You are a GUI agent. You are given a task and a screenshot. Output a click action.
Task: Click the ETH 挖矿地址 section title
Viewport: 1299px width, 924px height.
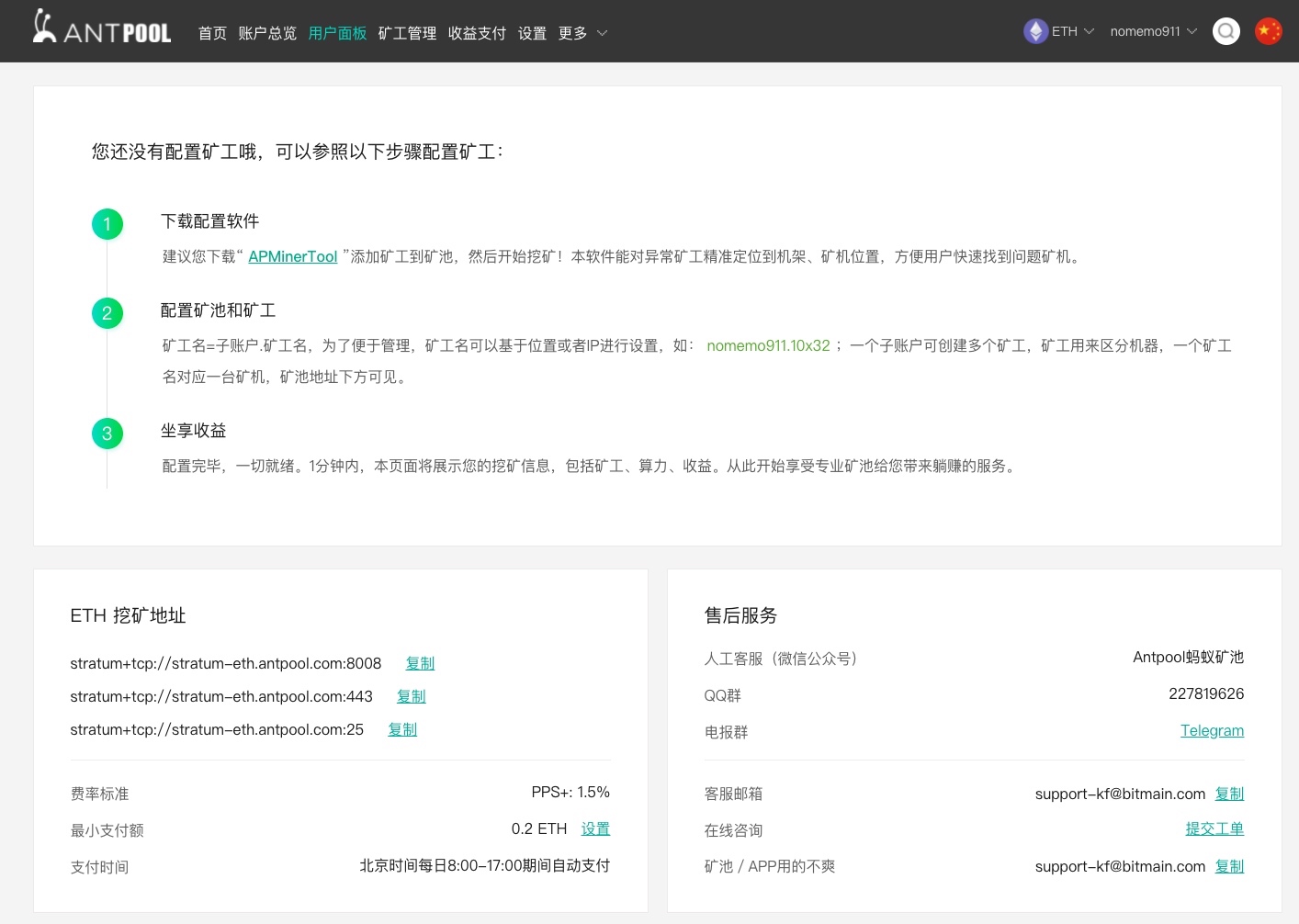[128, 615]
